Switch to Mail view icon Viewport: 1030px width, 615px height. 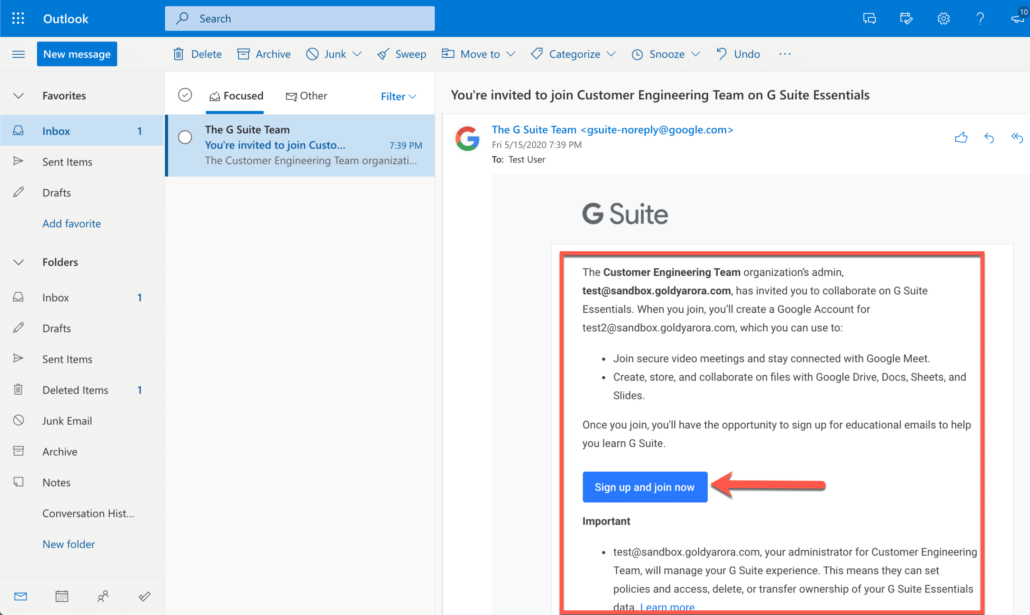tap(20, 597)
